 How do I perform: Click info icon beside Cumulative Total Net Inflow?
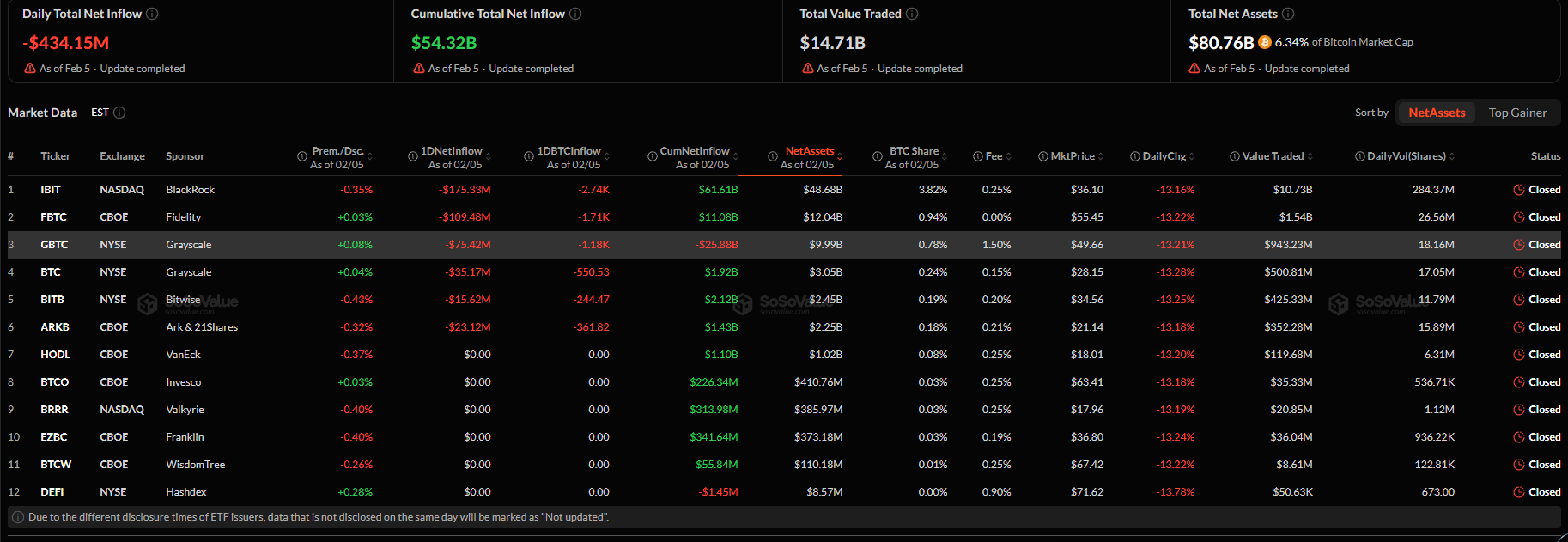coord(575,14)
